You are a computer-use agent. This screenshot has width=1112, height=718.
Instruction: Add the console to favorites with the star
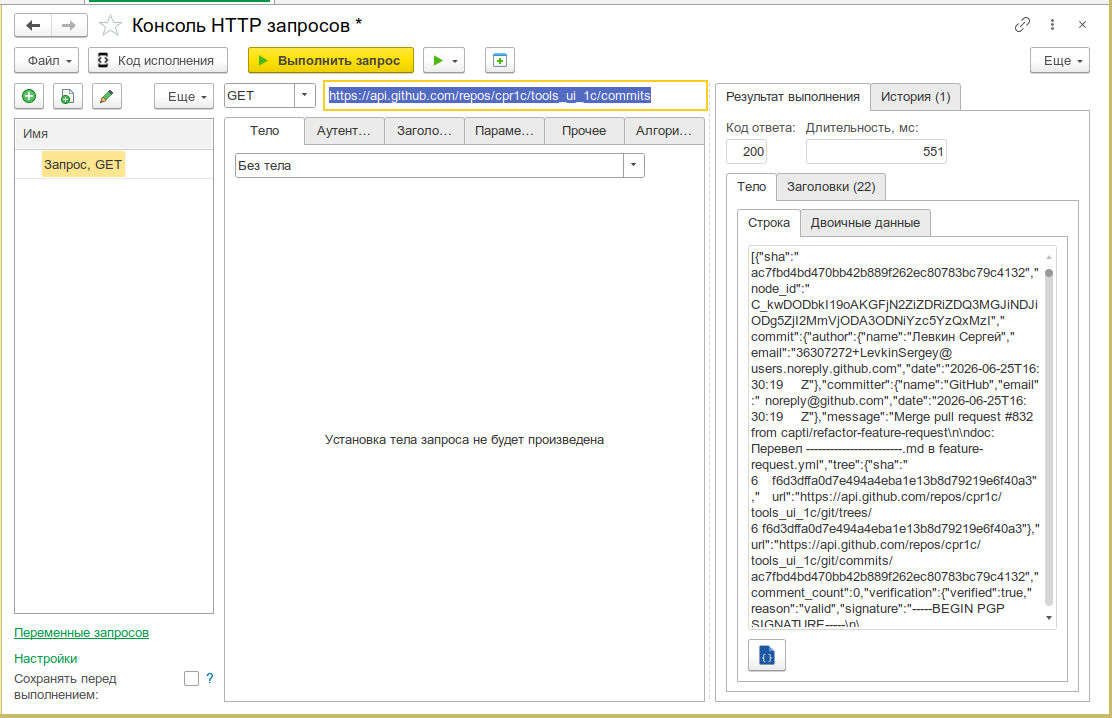110,26
